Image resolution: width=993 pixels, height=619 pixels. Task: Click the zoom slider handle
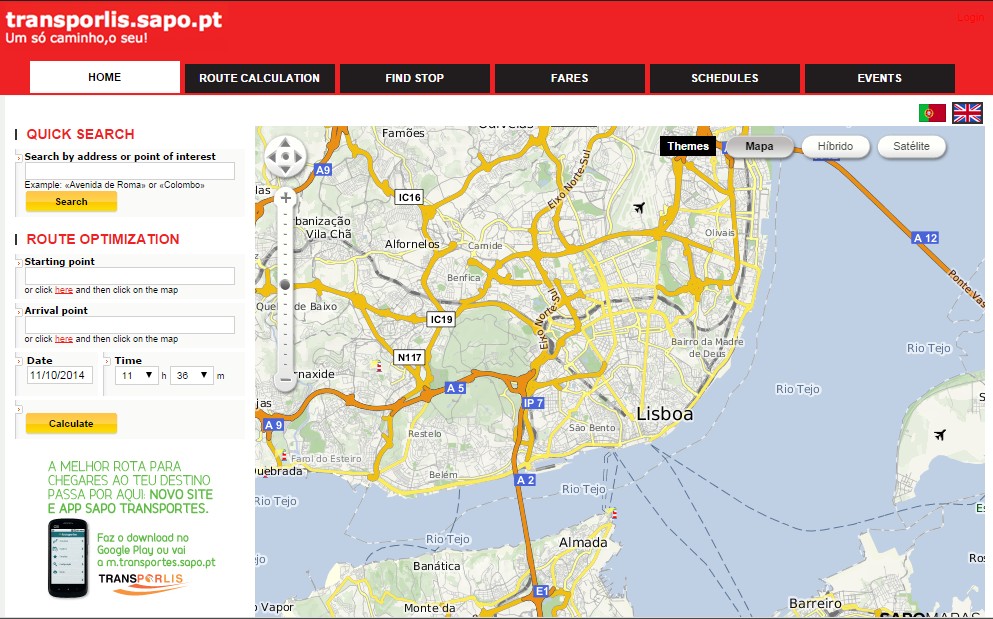pyautogui.click(x=285, y=285)
